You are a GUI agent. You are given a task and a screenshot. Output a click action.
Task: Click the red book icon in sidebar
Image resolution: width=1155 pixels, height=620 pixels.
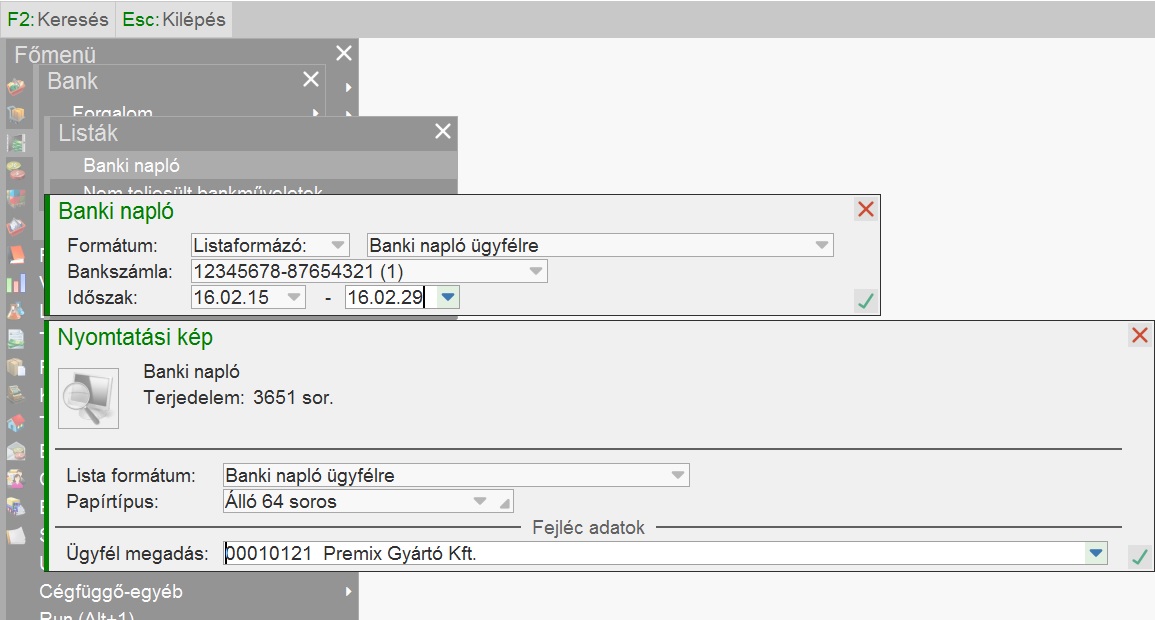click(16, 255)
